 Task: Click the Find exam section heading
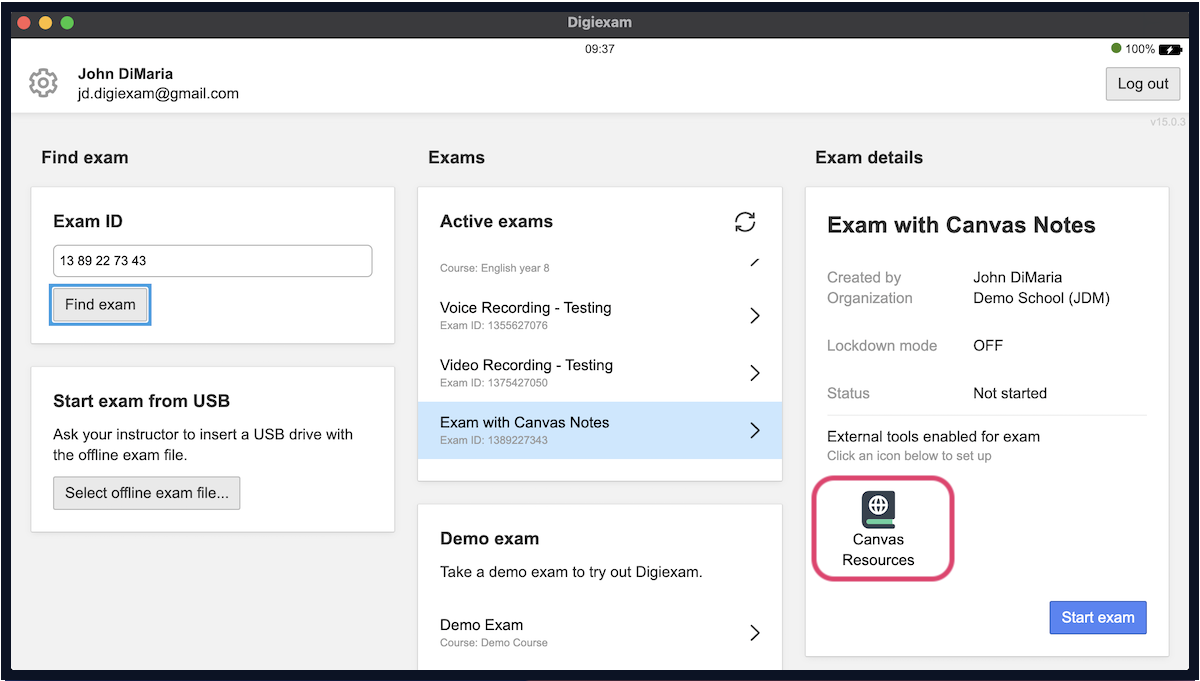[x=85, y=158]
